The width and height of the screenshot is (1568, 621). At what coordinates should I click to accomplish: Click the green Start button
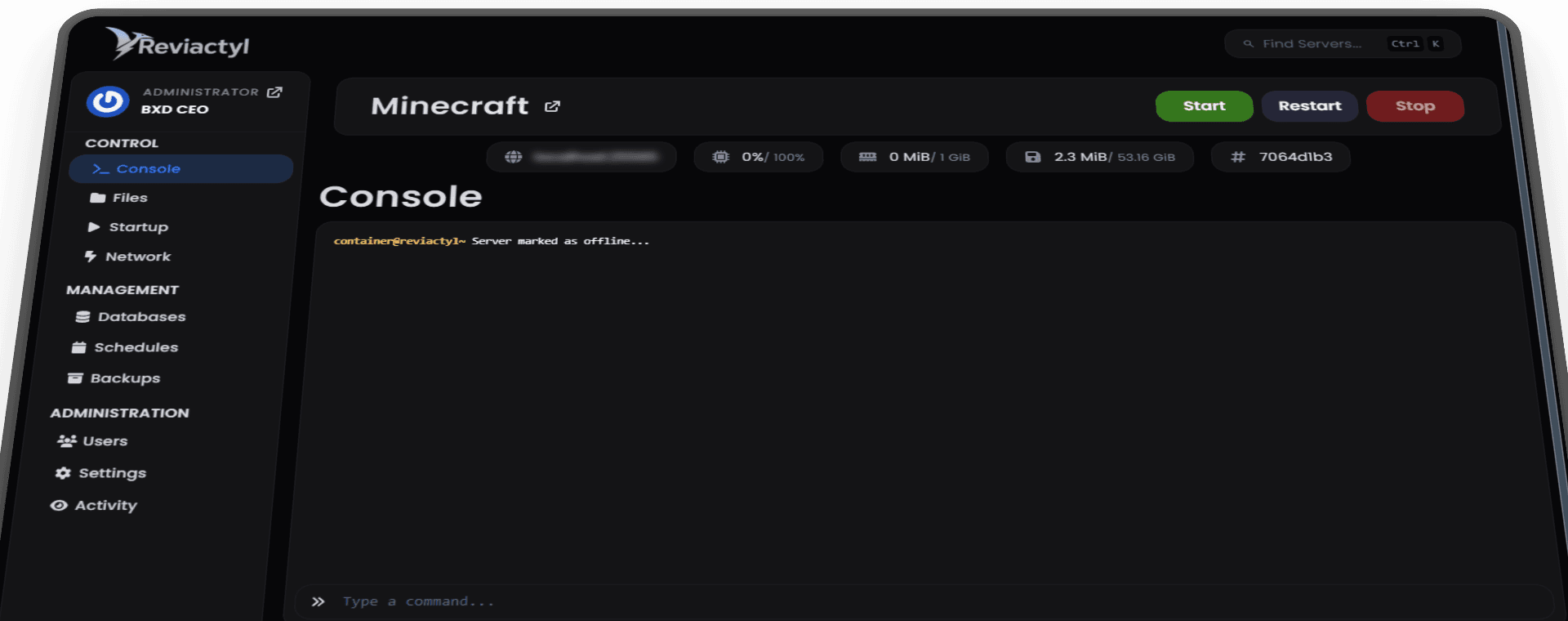coord(1204,106)
